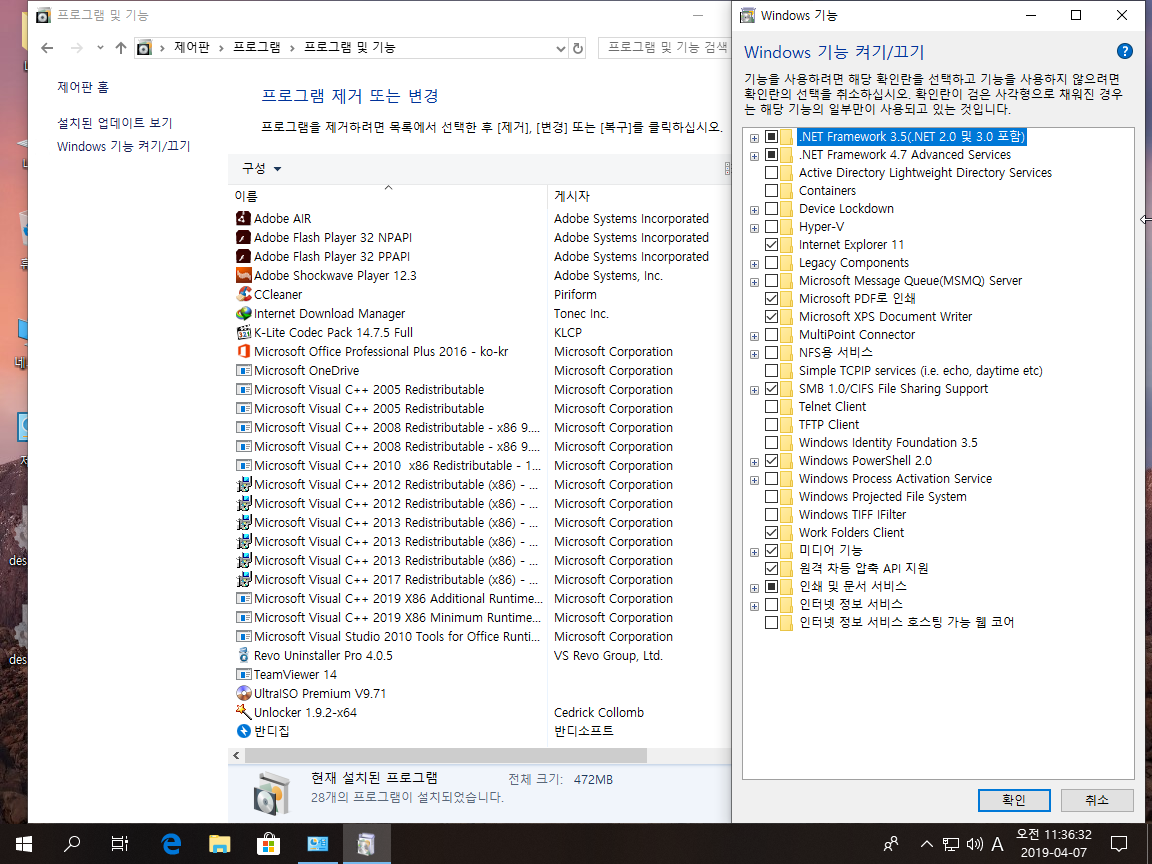This screenshot has height=864, width=1152.
Task: Open the 구성 dropdown menu
Action: pyautogui.click(x=262, y=168)
